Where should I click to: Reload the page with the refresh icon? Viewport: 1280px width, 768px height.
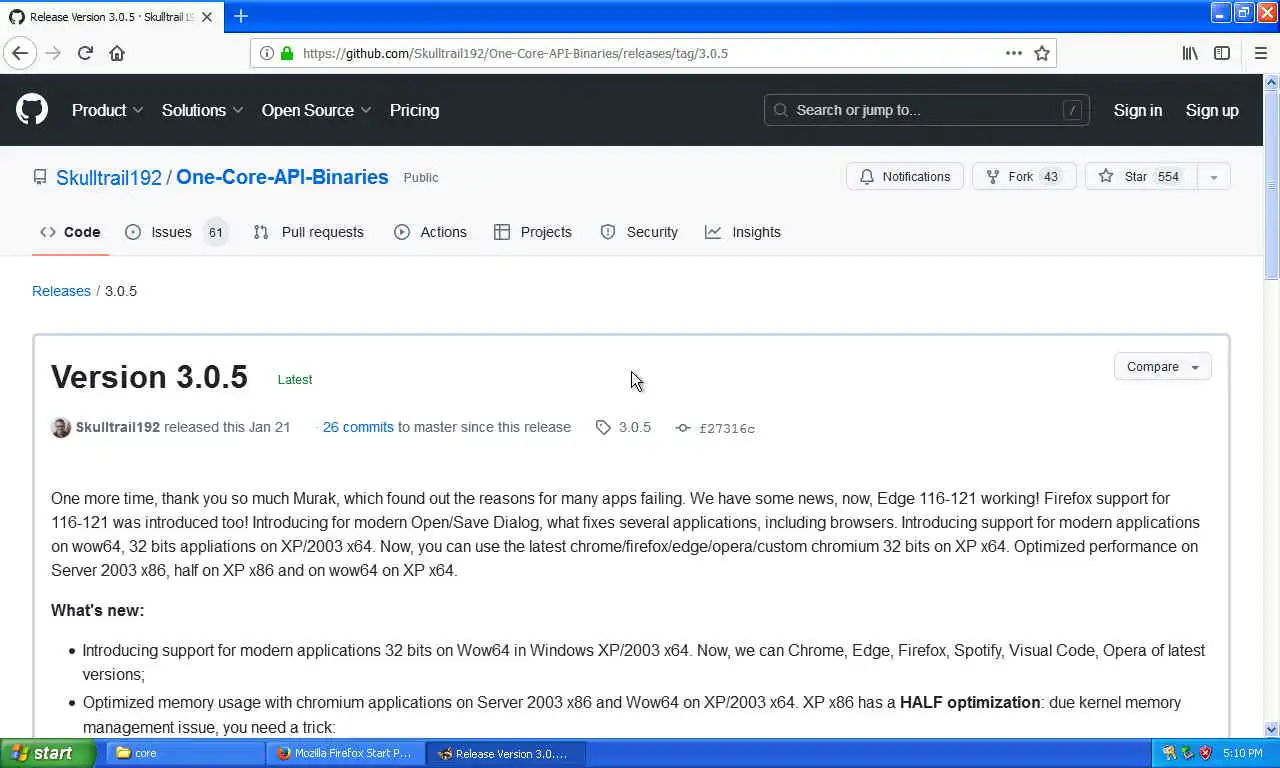point(85,53)
